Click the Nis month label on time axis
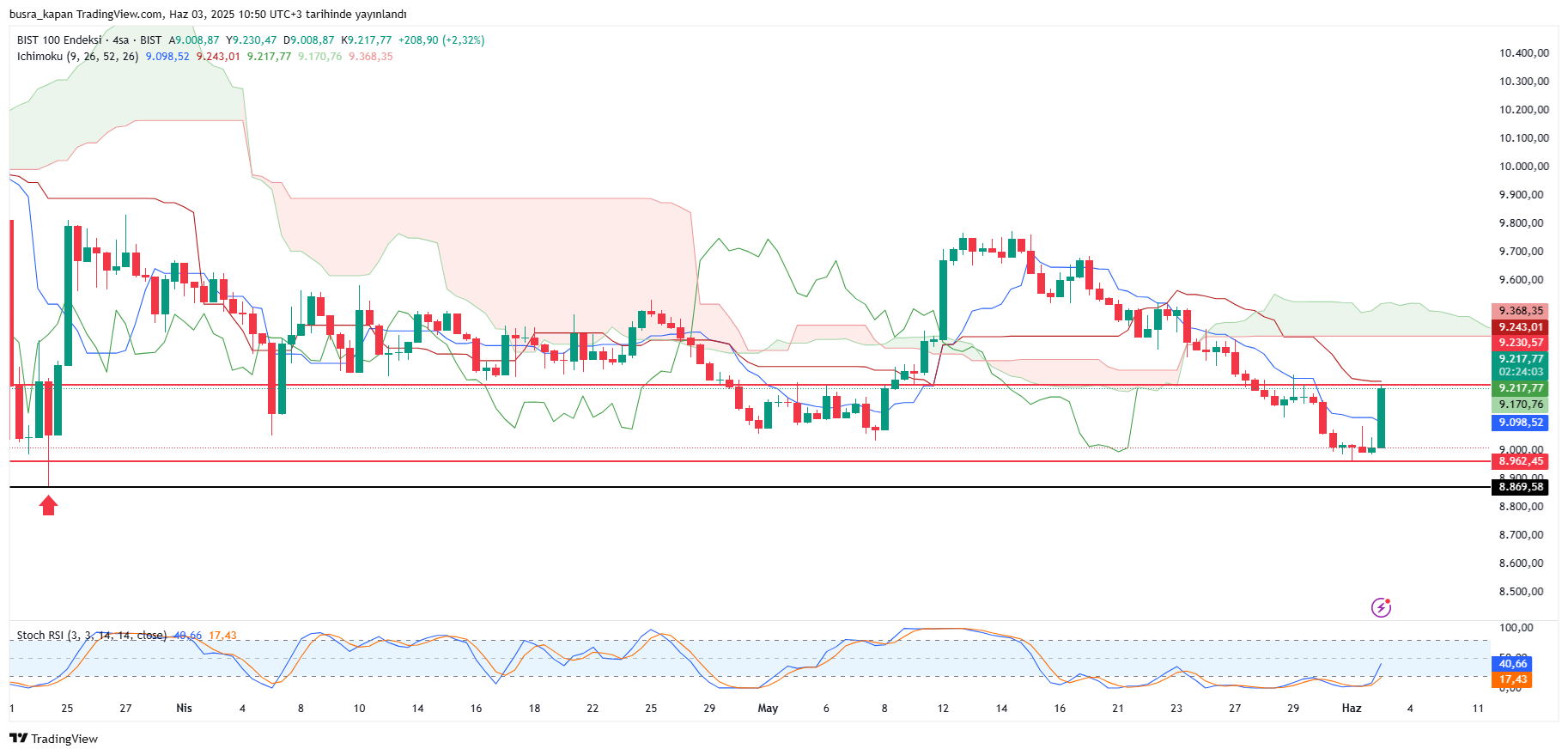 pos(184,709)
